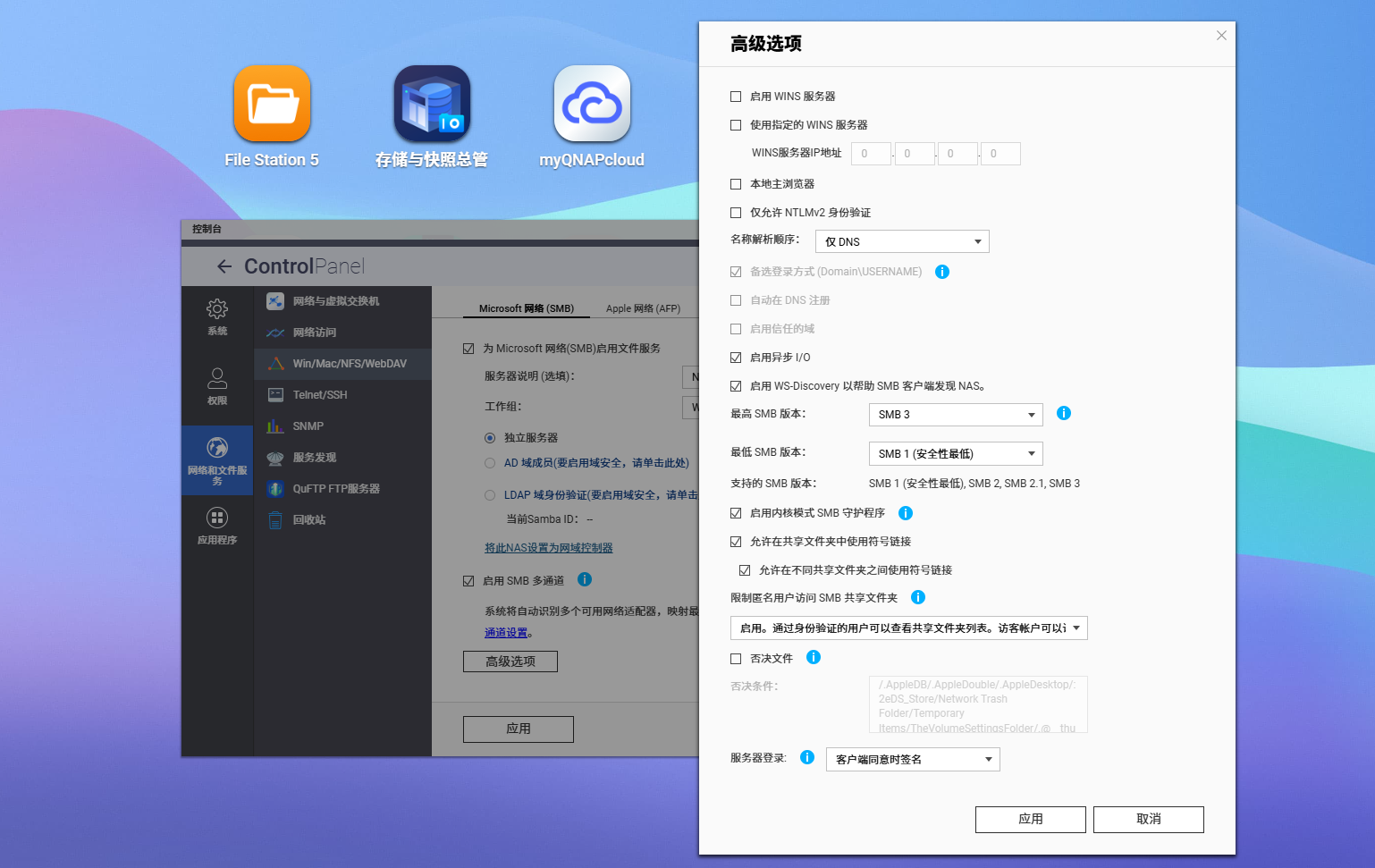Check the 仅允许 NTLMv2 身份验证 box
This screenshot has width=1375, height=868.
tap(736, 213)
